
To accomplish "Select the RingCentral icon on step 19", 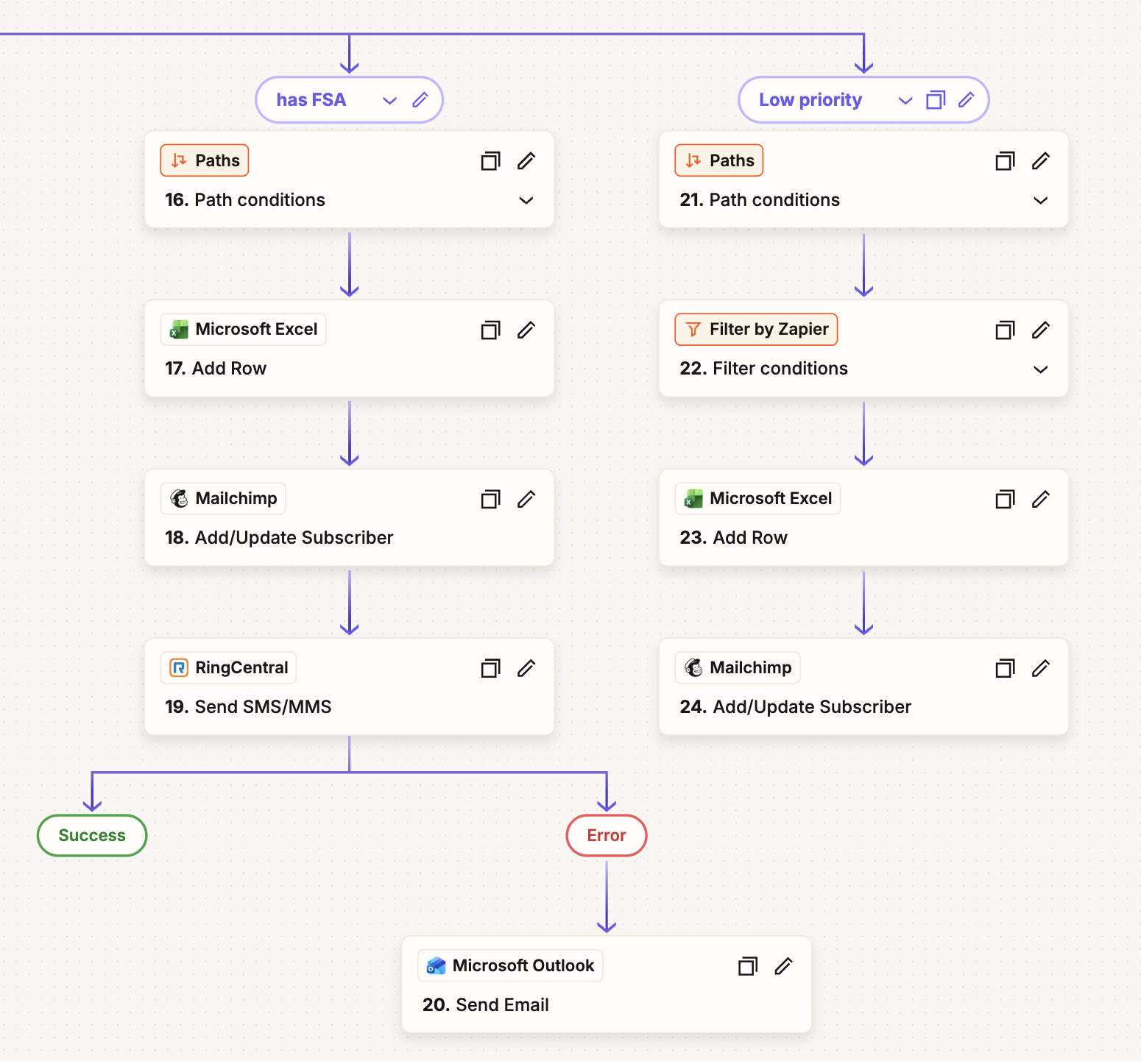I will click(x=177, y=667).
